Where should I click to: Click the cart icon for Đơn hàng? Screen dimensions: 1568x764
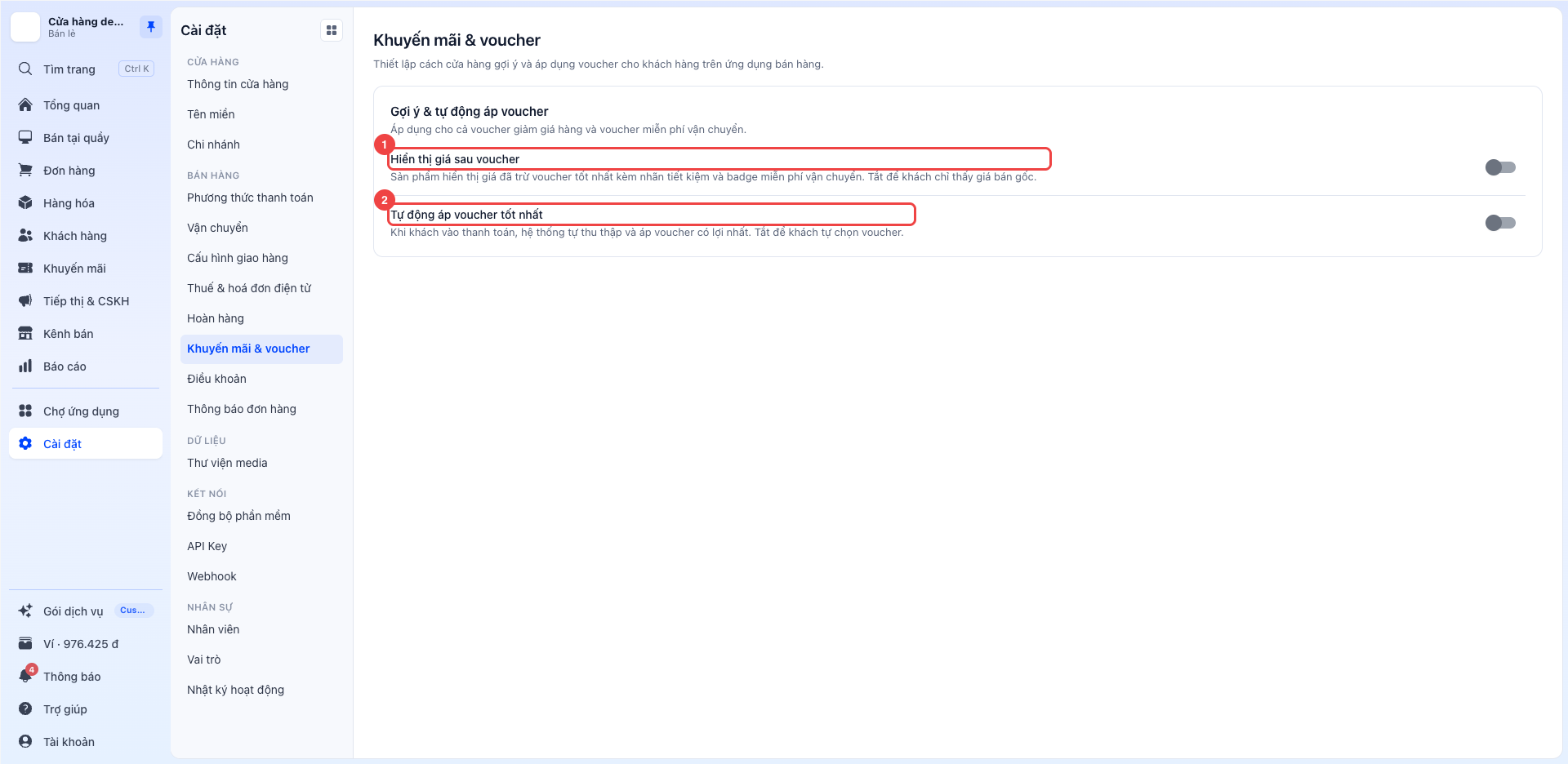[25, 171]
